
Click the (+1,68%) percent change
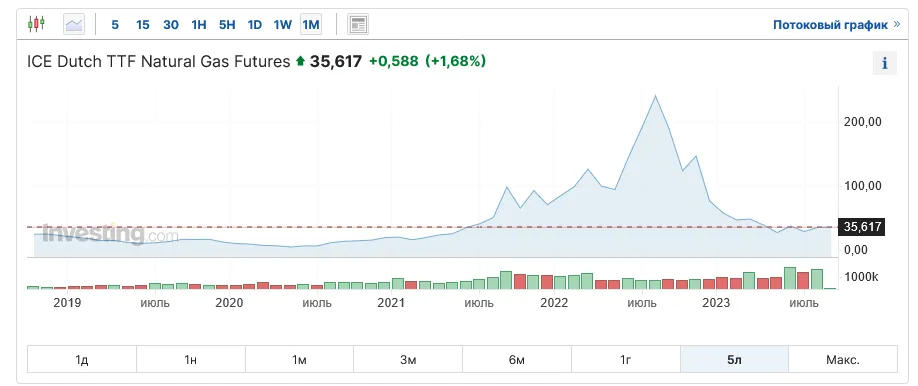[455, 61]
